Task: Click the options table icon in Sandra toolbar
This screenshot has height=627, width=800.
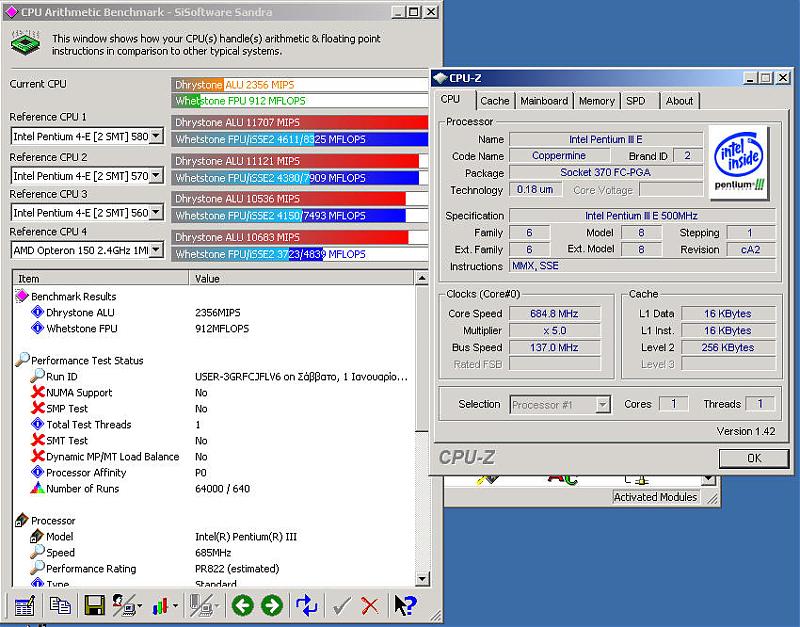Action: pos(24,606)
